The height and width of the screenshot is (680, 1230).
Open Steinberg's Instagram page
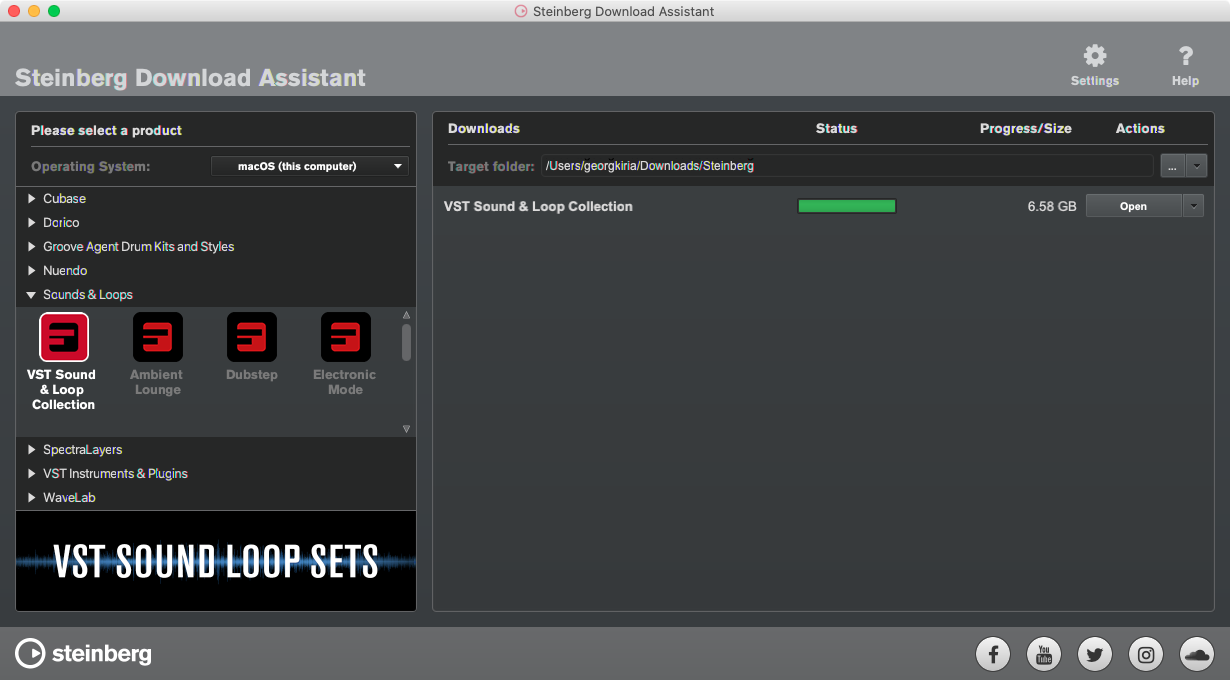pos(1145,654)
